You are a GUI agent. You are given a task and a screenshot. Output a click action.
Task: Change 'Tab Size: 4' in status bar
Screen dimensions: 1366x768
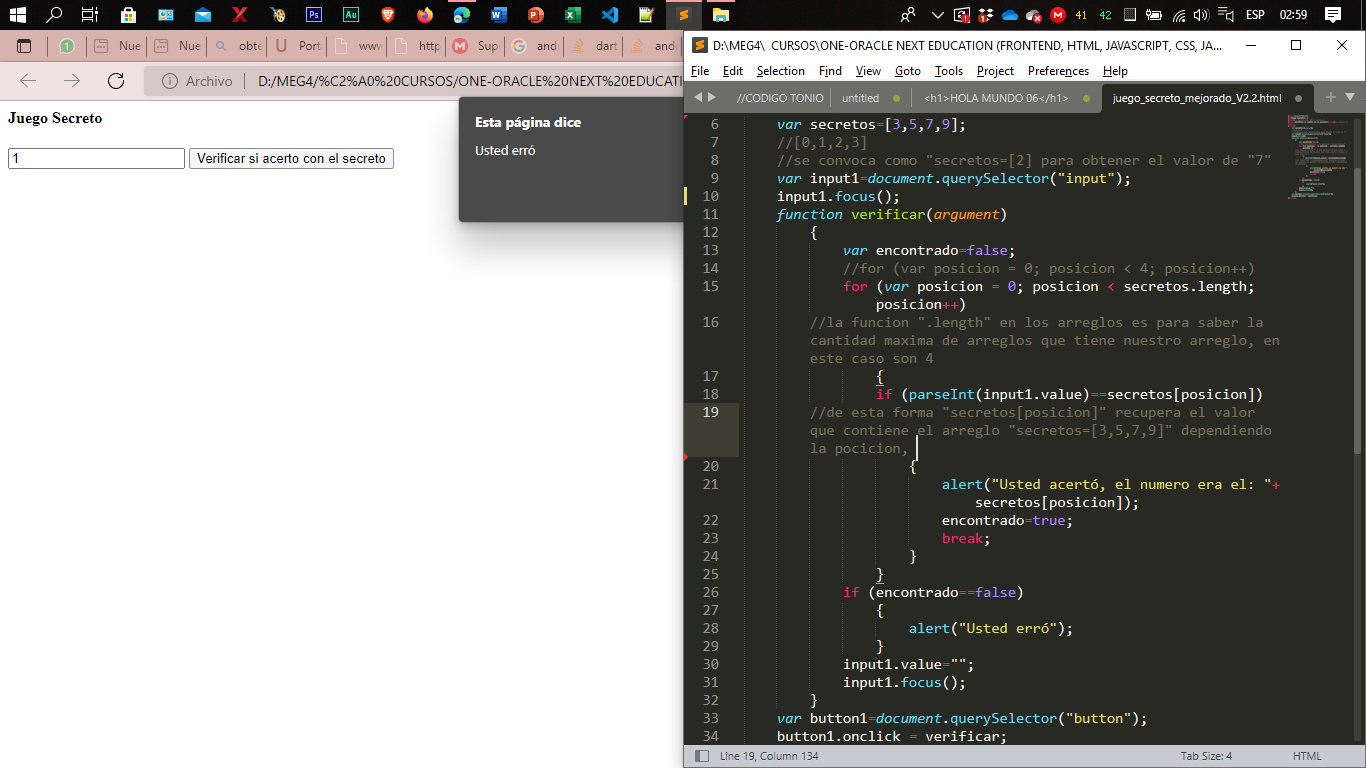(1206, 756)
